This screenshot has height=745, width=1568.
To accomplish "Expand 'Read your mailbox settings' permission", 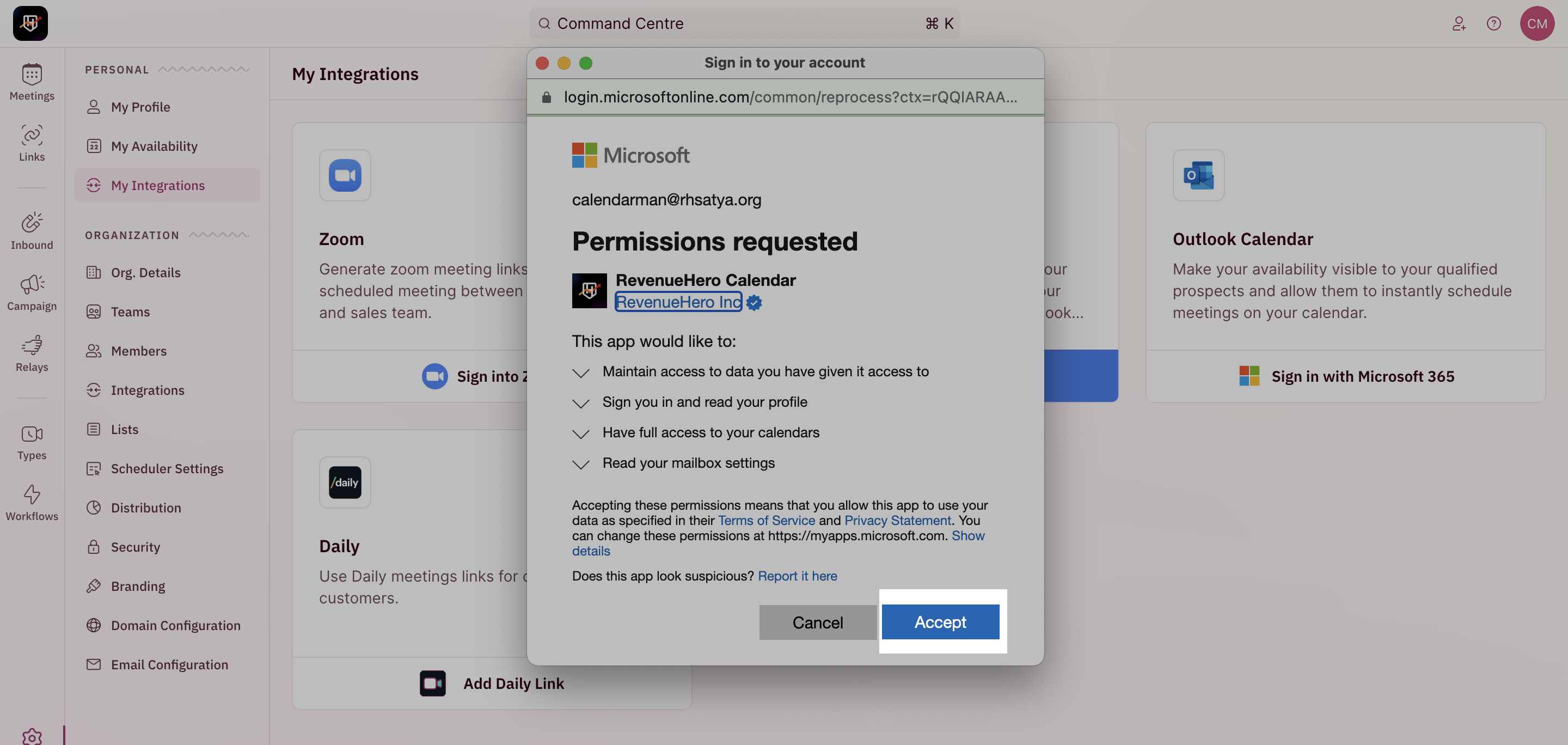I will tap(581, 465).
